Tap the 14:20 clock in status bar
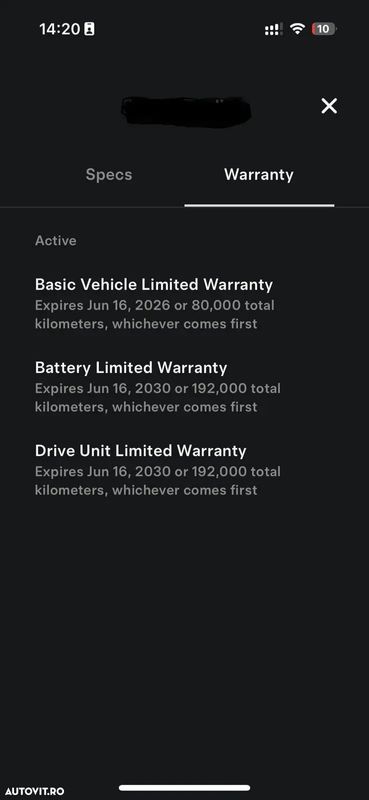This screenshot has width=369, height=800. 60,29
